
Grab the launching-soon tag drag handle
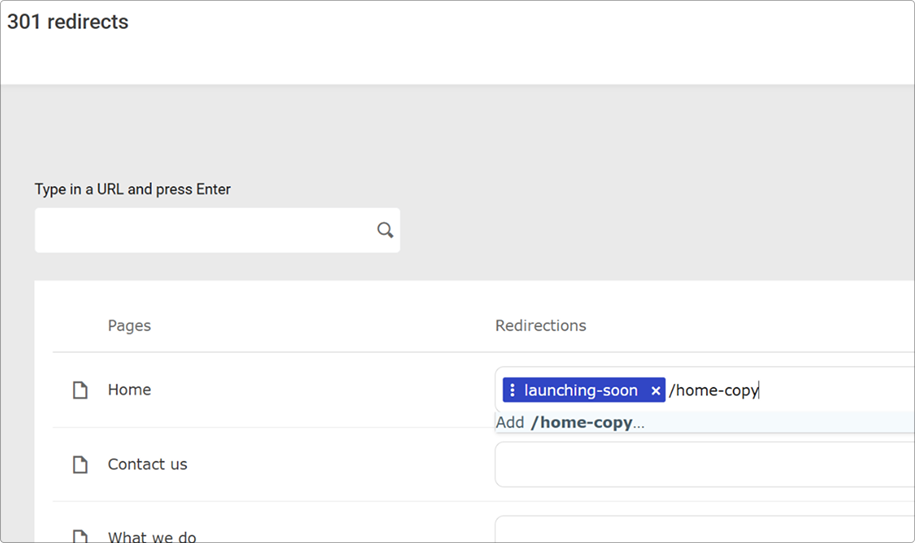click(512, 390)
